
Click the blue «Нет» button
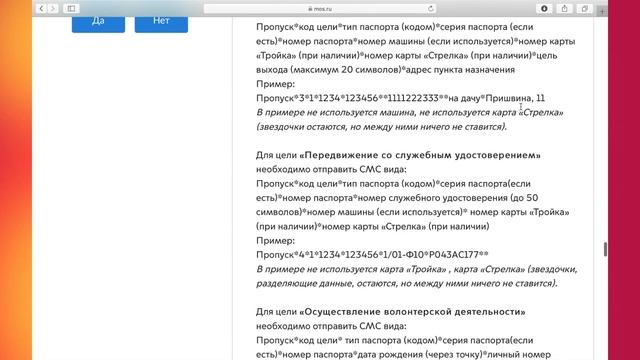tap(161, 23)
